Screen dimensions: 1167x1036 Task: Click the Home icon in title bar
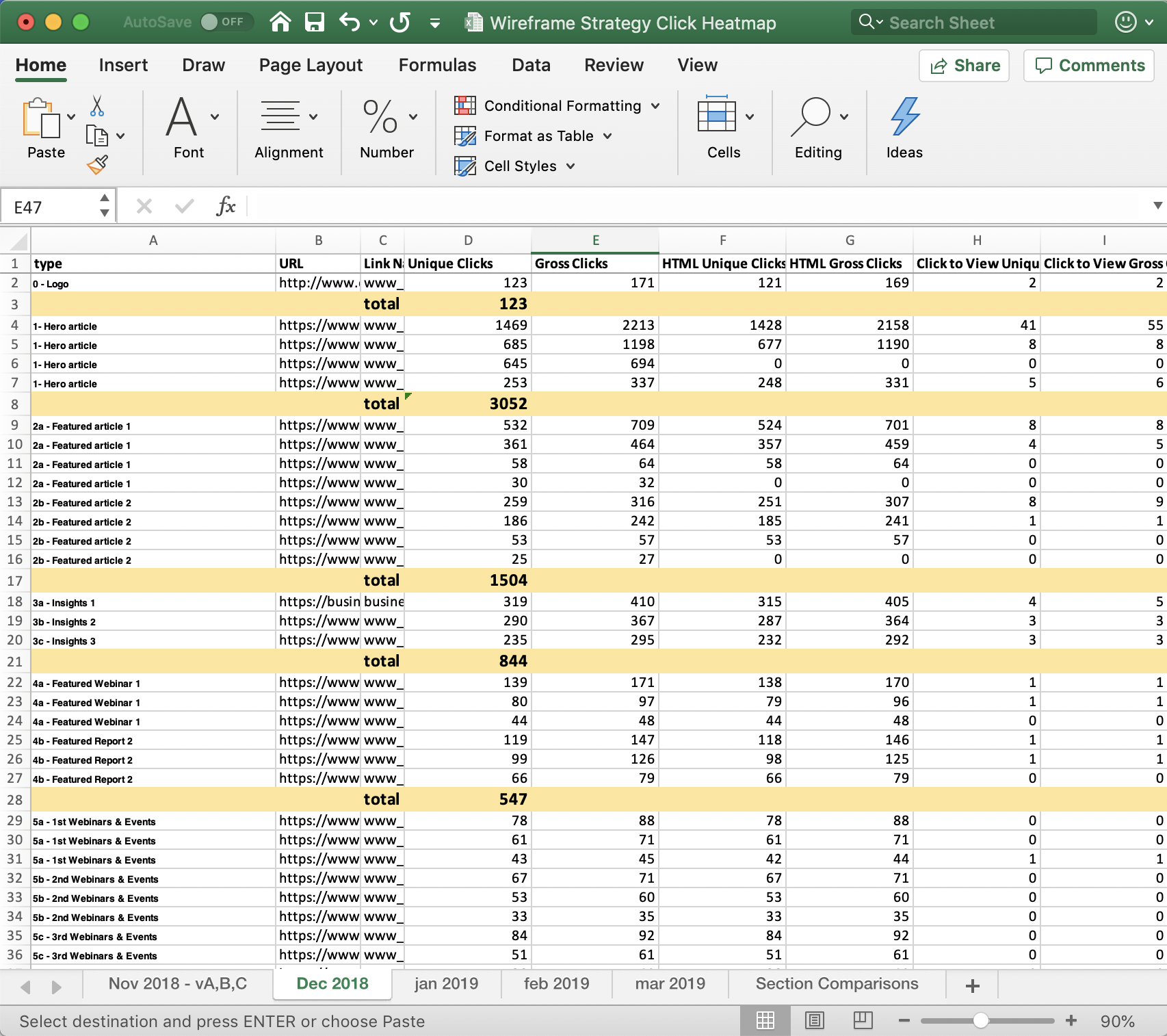tap(280, 23)
